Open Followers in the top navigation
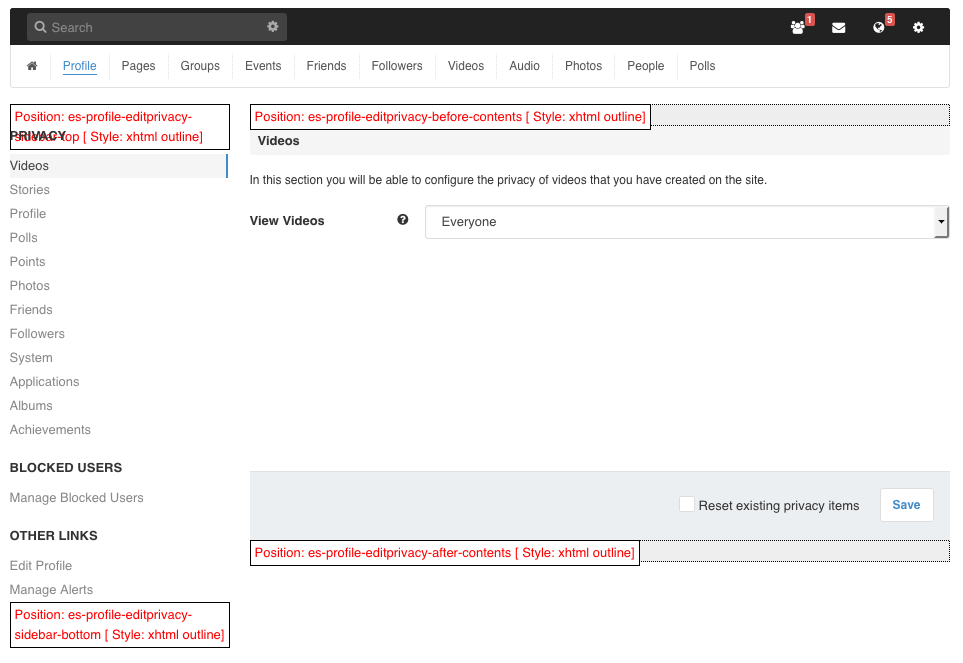 (397, 66)
